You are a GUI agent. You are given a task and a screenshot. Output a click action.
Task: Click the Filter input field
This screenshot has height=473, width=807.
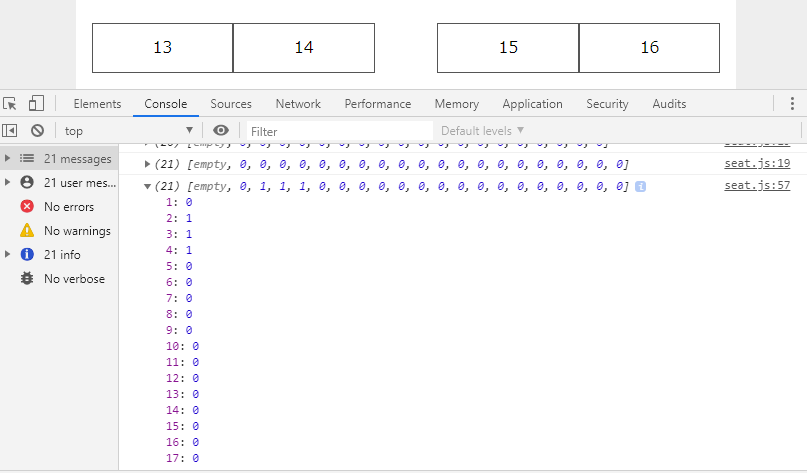coord(340,131)
